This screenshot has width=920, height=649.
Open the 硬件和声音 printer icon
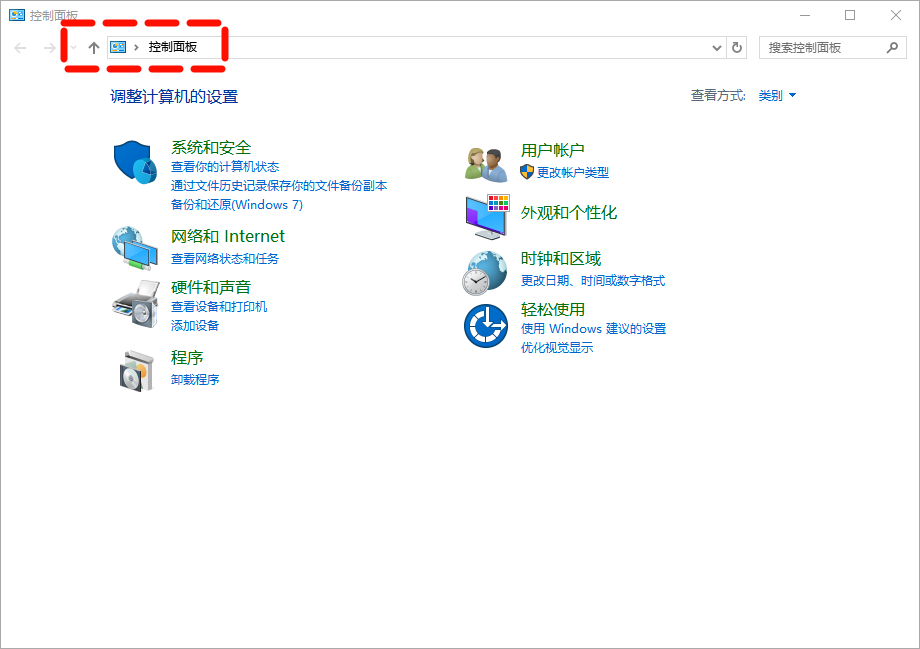[x=136, y=304]
